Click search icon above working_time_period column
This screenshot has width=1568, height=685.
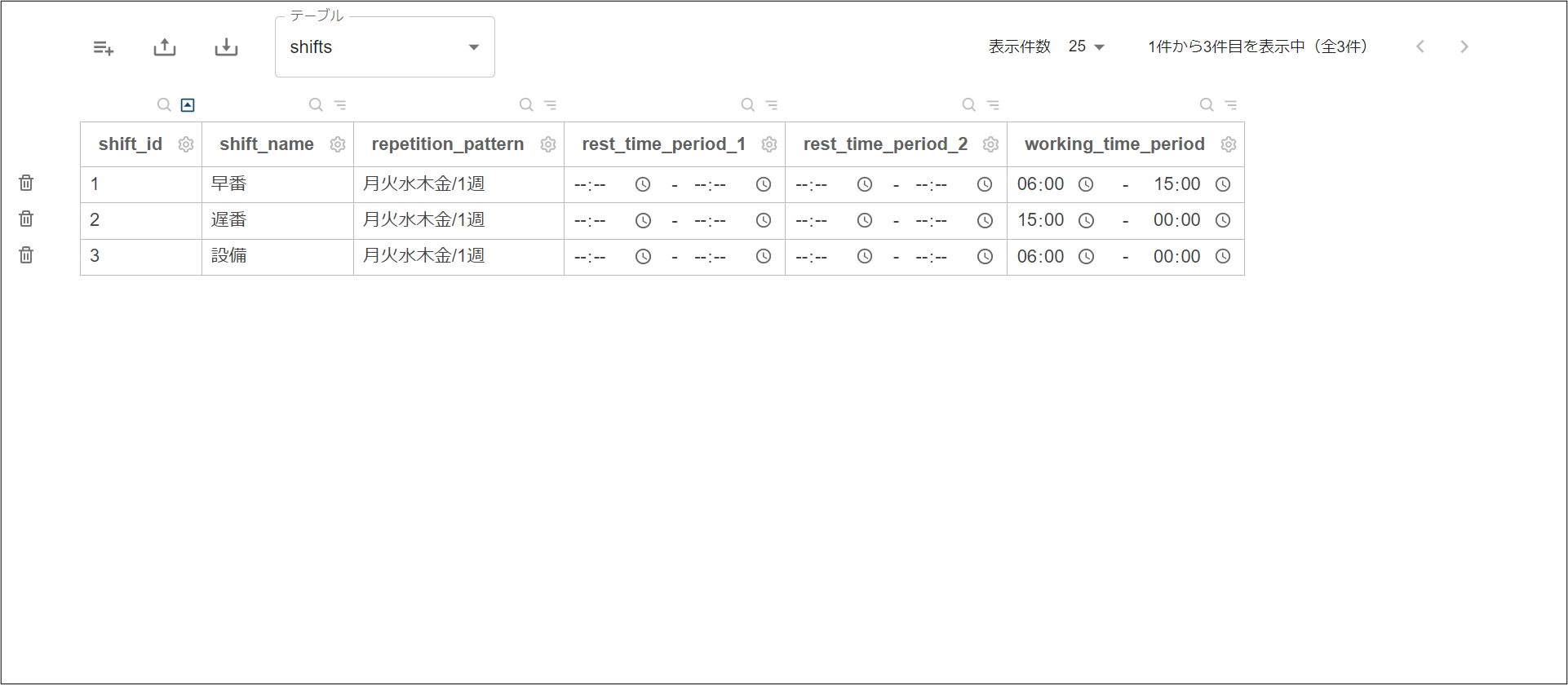[x=1207, y=104]
